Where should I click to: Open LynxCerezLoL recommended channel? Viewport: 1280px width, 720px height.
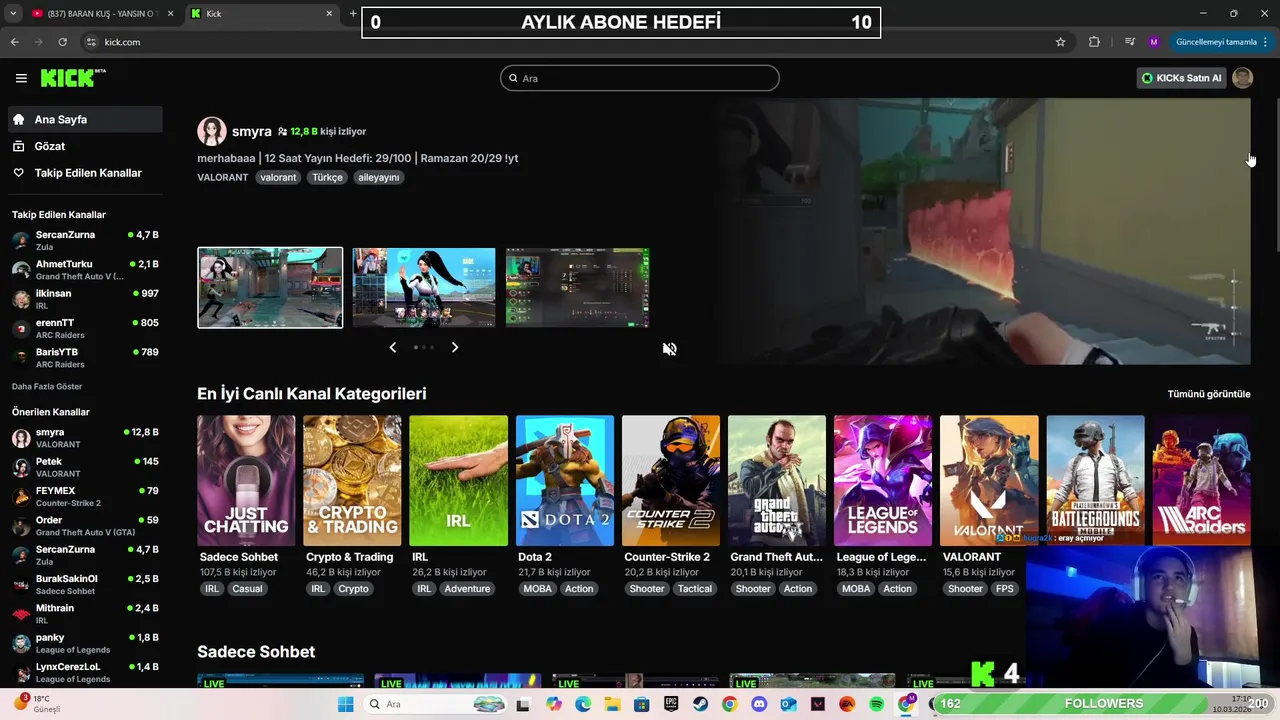85,672
